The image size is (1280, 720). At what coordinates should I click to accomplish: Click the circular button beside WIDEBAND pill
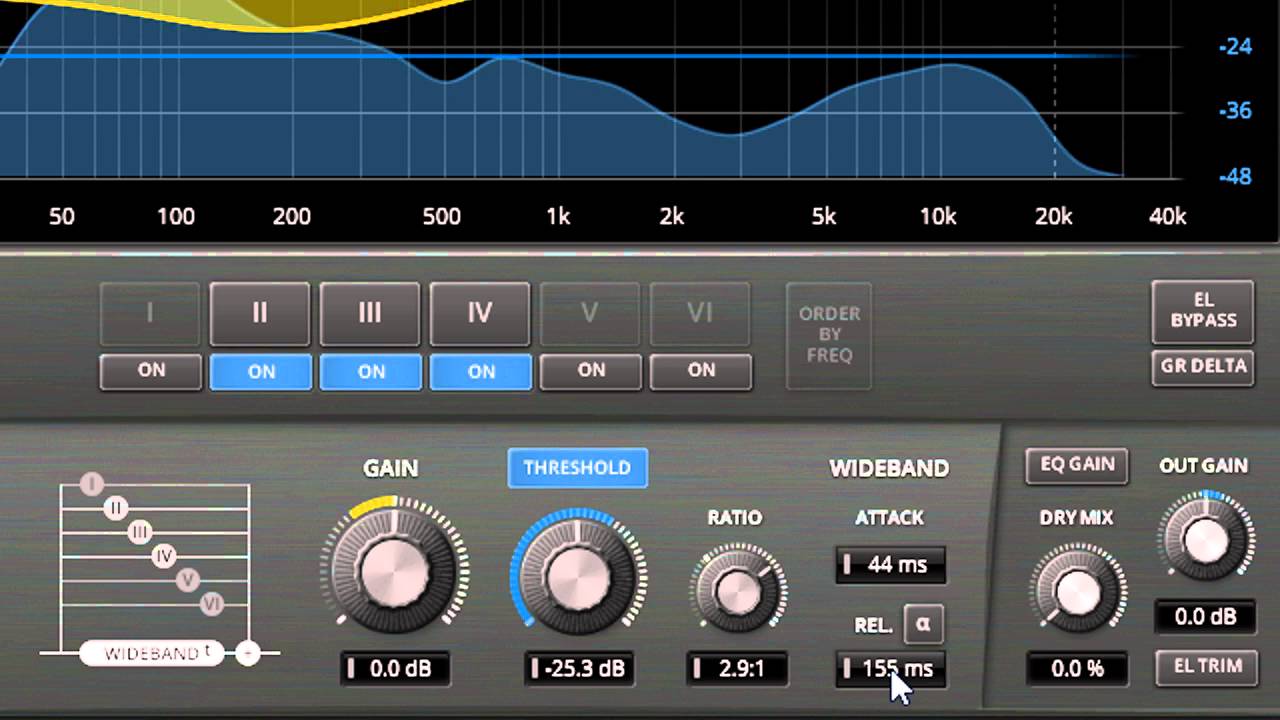coord(248,653)
